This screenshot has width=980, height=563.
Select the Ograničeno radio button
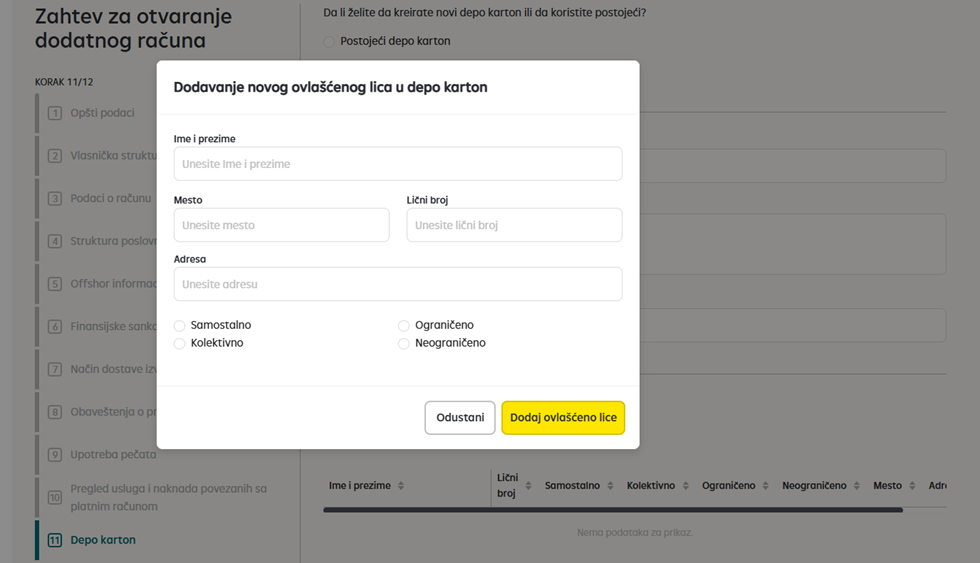404,326
